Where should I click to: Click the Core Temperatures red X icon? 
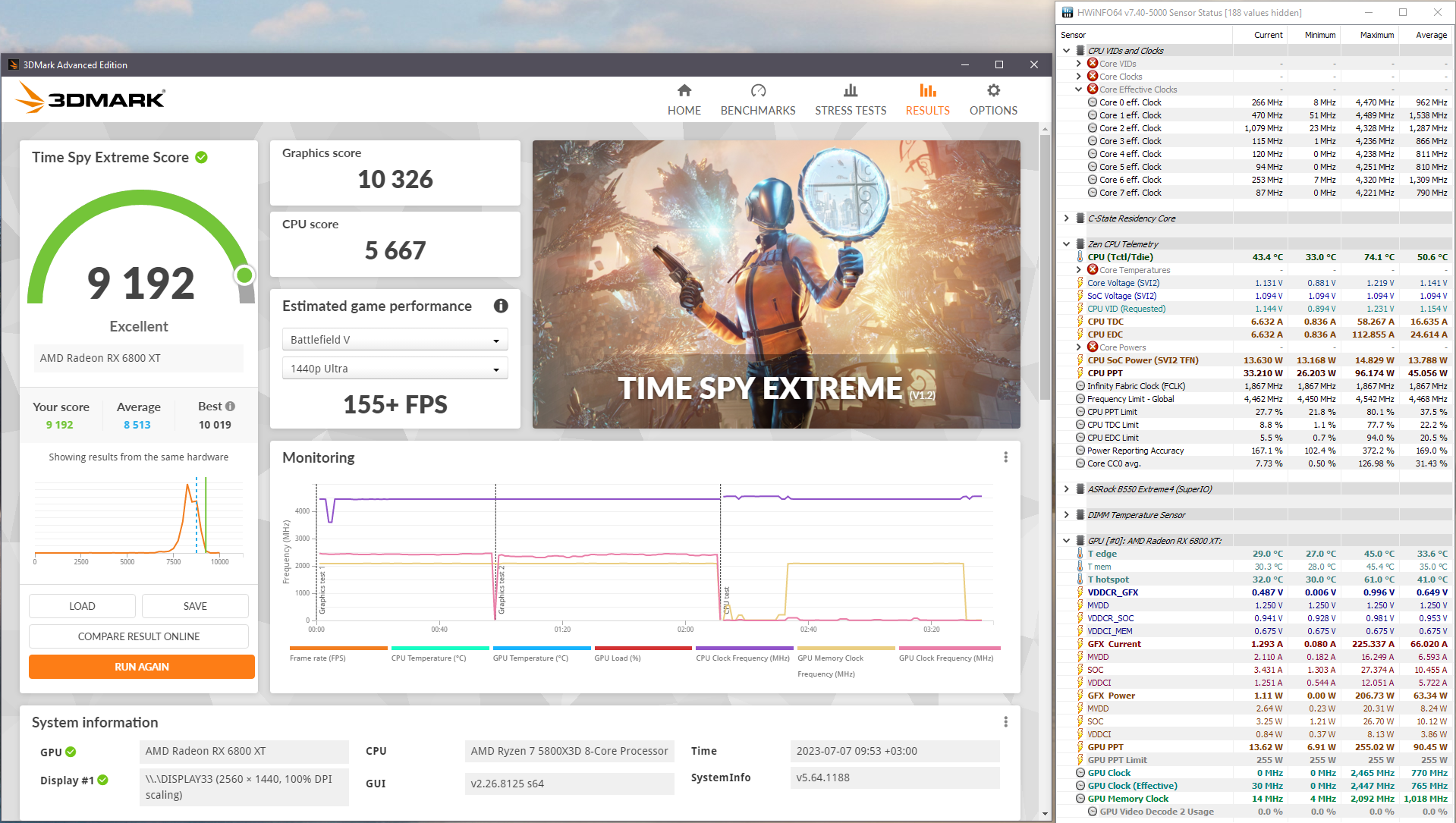(x=1093, y=270)
